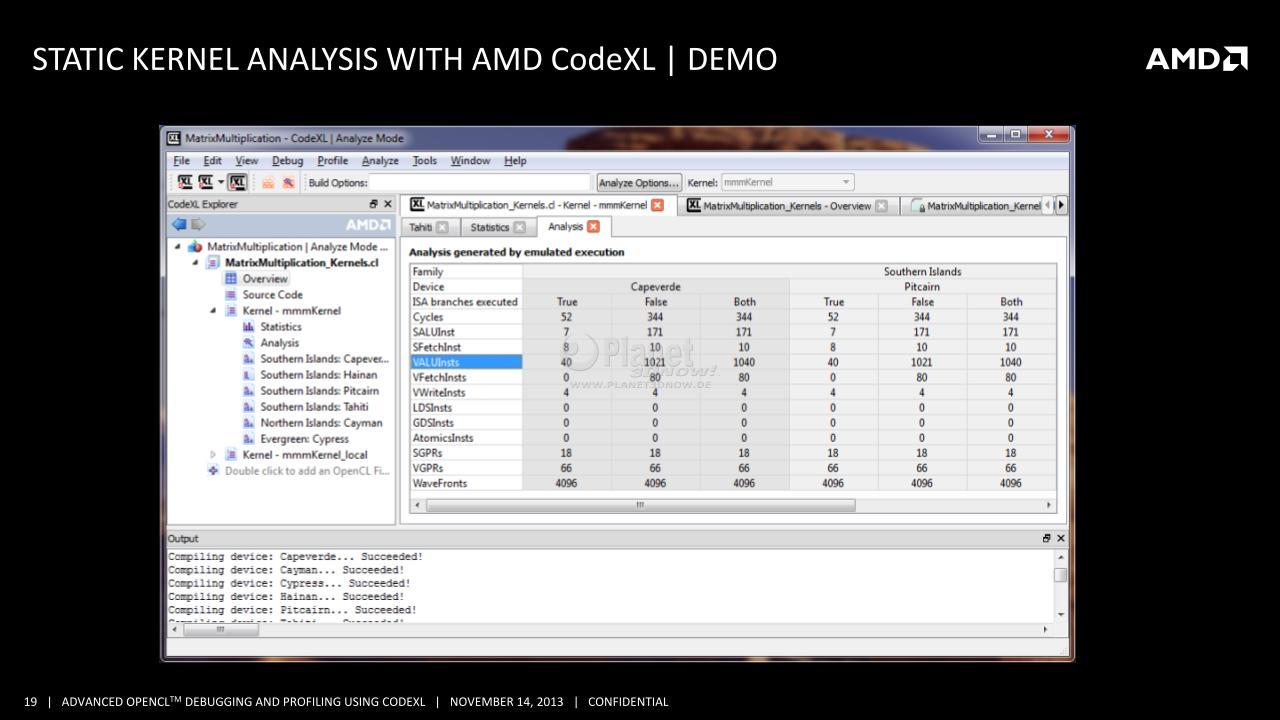Image resolution: width=1280 pixels, height=720 pixels.
Task: Click the blue back arrow in CodeXL Explorer
Action: (x=179, y=225)
